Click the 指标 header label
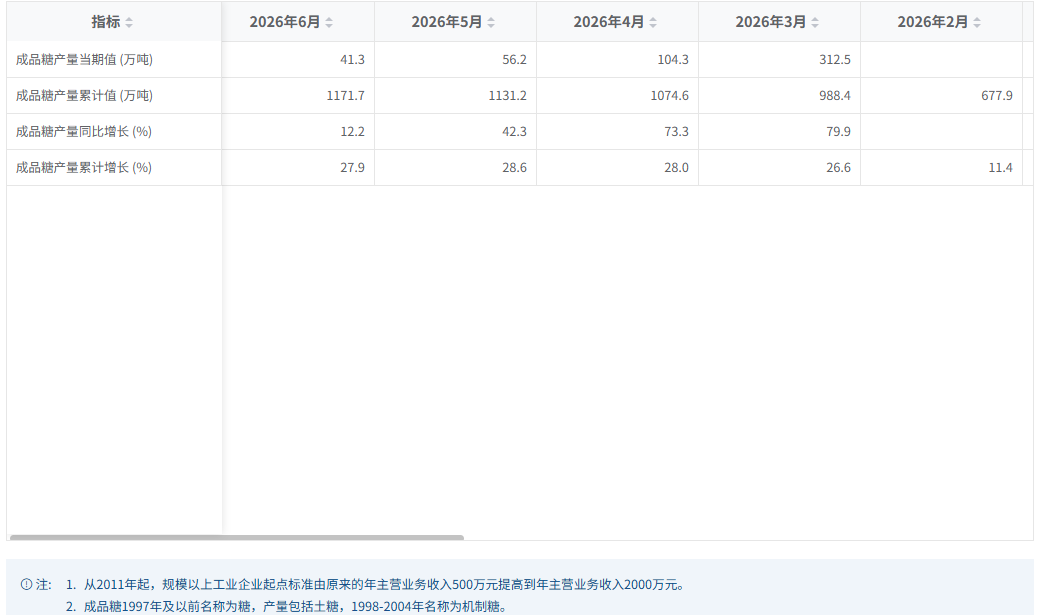Image resolution: width=1037 pixels, height=615 pixels. click(106, 22)
